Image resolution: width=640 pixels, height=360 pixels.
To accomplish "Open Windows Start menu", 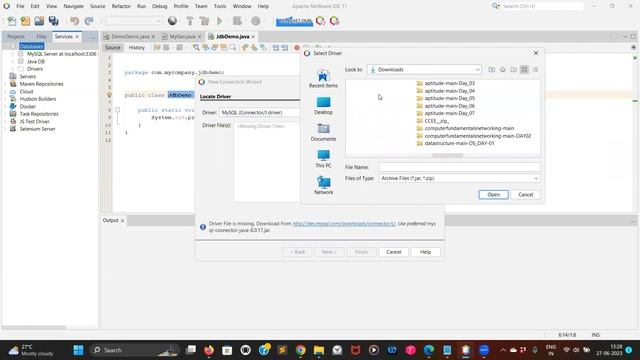I will (x=78, y=350).
